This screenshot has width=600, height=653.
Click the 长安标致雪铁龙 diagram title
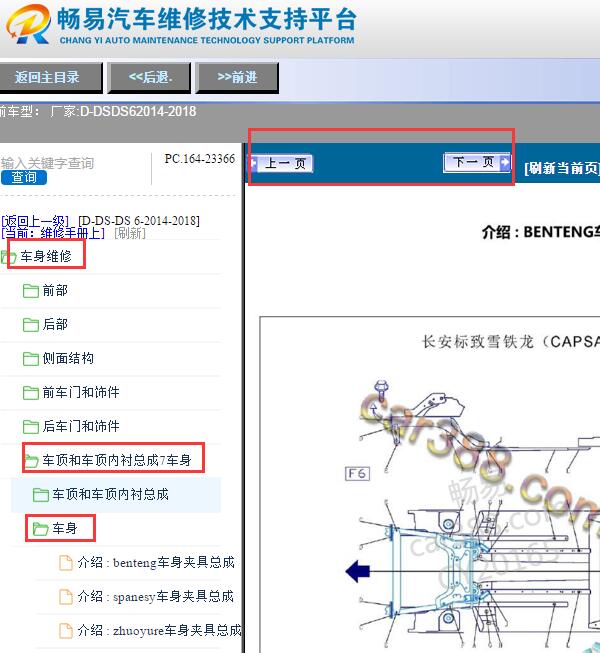pos(511,341)
